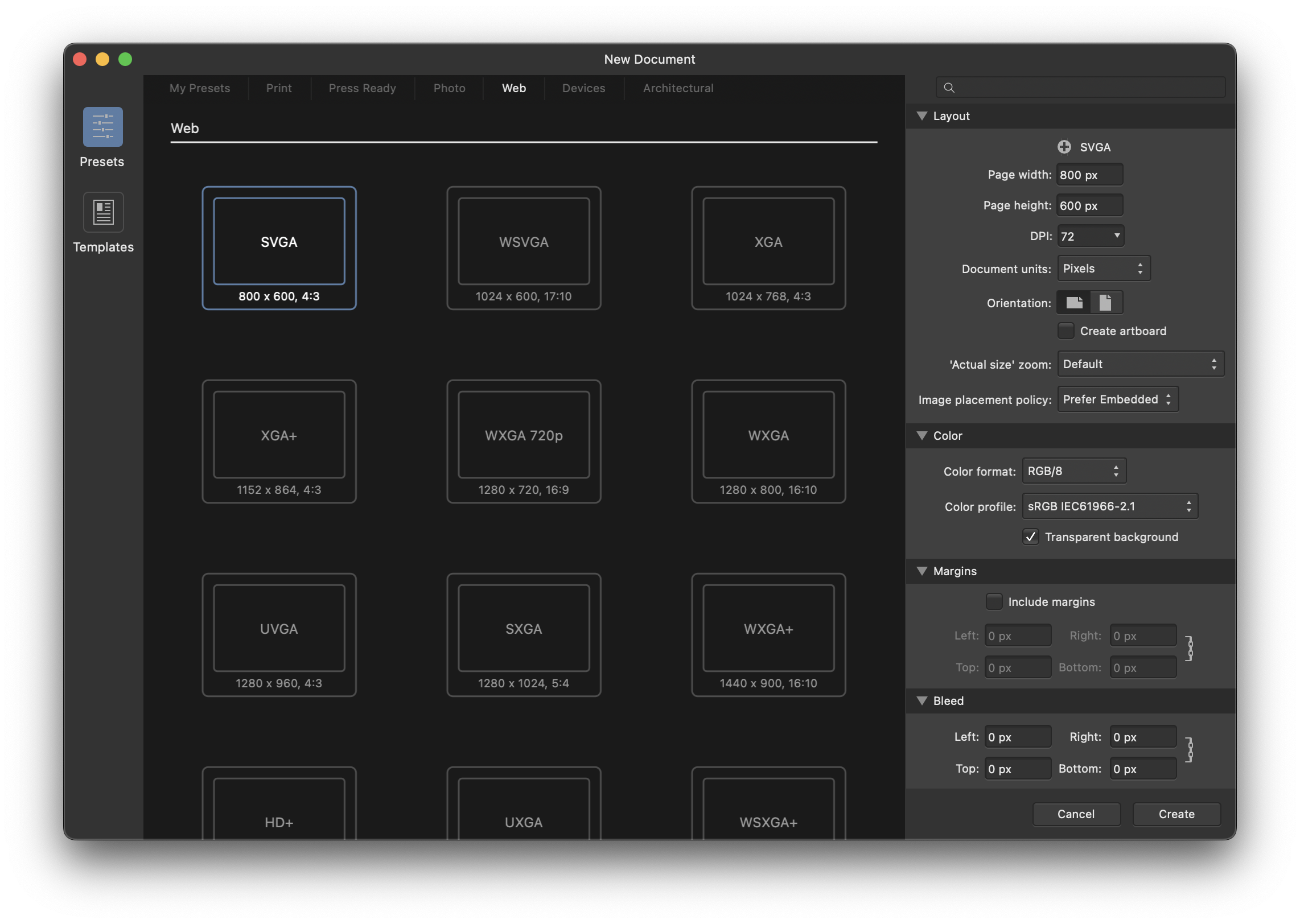Select the WXGA+ 1440 x 900 preset
This screenshot has width=1300, height=924.
click(768, 635)
